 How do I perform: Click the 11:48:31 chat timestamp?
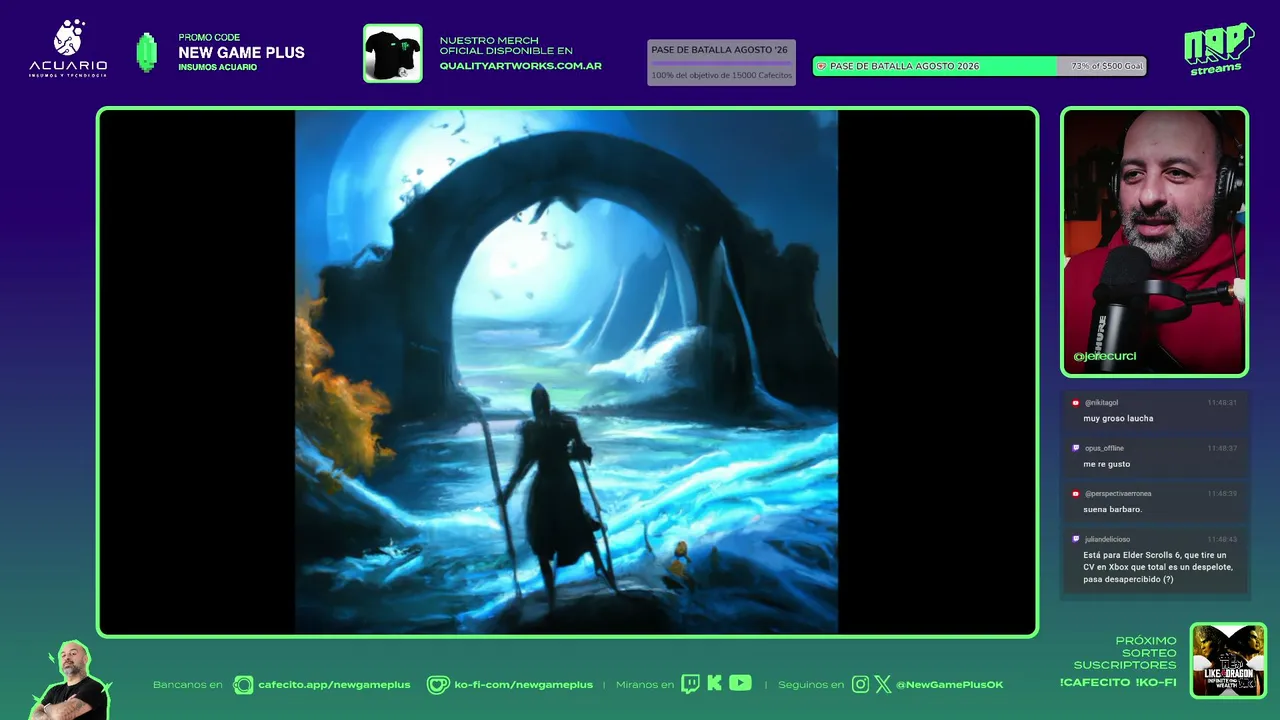point(1222,403)
